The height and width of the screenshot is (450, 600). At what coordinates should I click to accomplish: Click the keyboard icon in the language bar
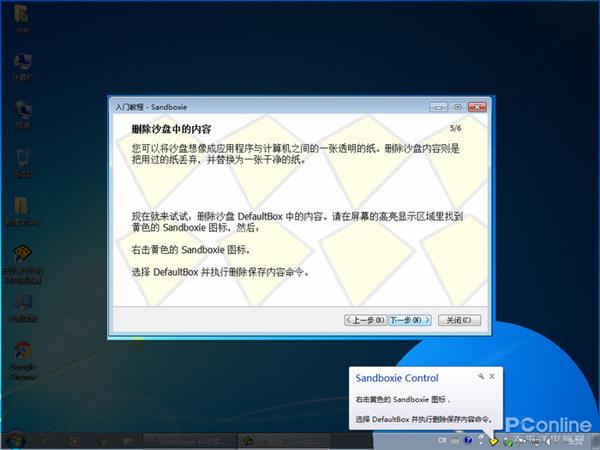click(455, 441)
